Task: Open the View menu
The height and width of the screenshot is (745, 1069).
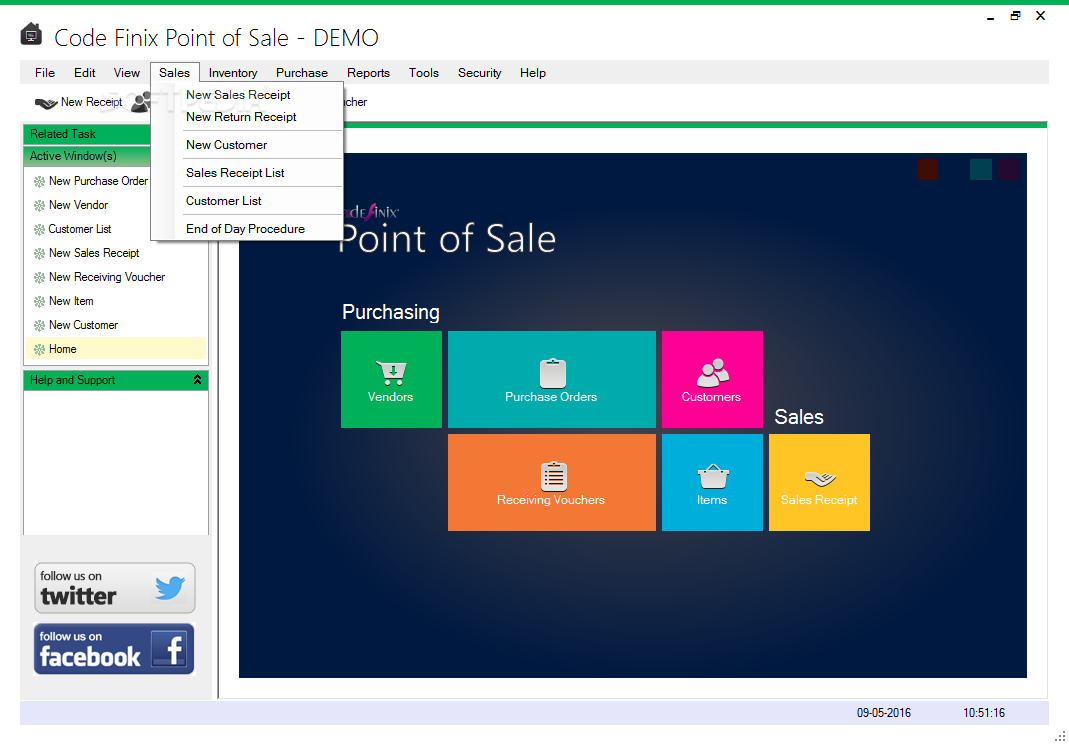Action: point(127,73)
